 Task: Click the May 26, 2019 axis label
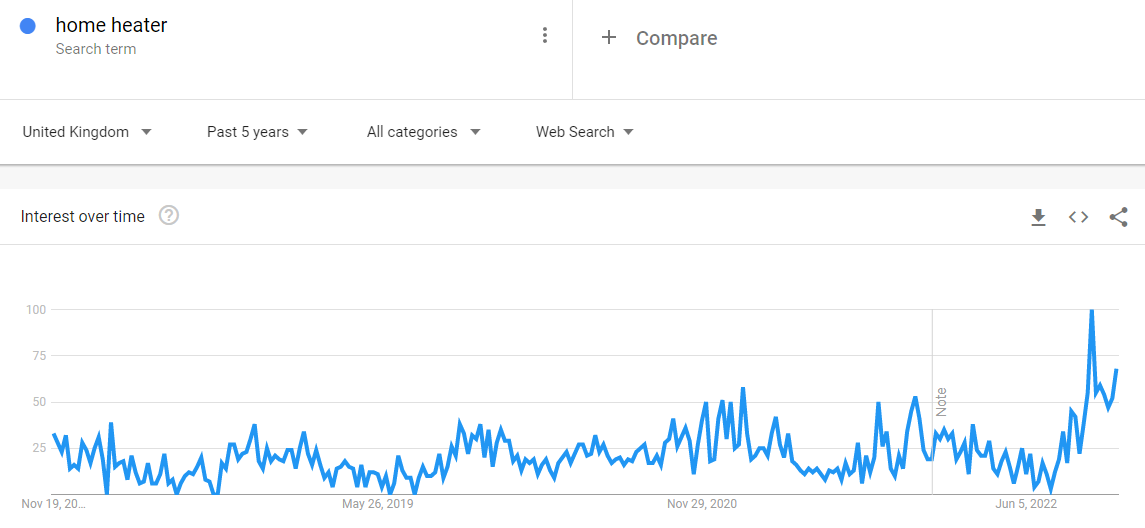[x=377, y=504]
